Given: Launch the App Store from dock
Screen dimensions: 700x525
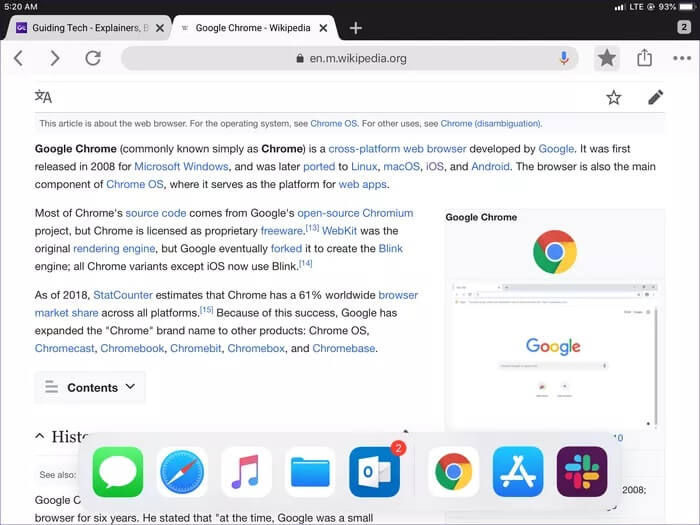Looking at the screenshot, I should click(518, 472).
